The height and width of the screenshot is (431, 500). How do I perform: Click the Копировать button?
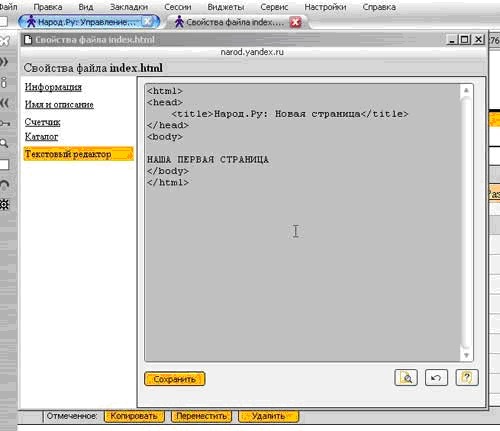[x=134, y=416]
